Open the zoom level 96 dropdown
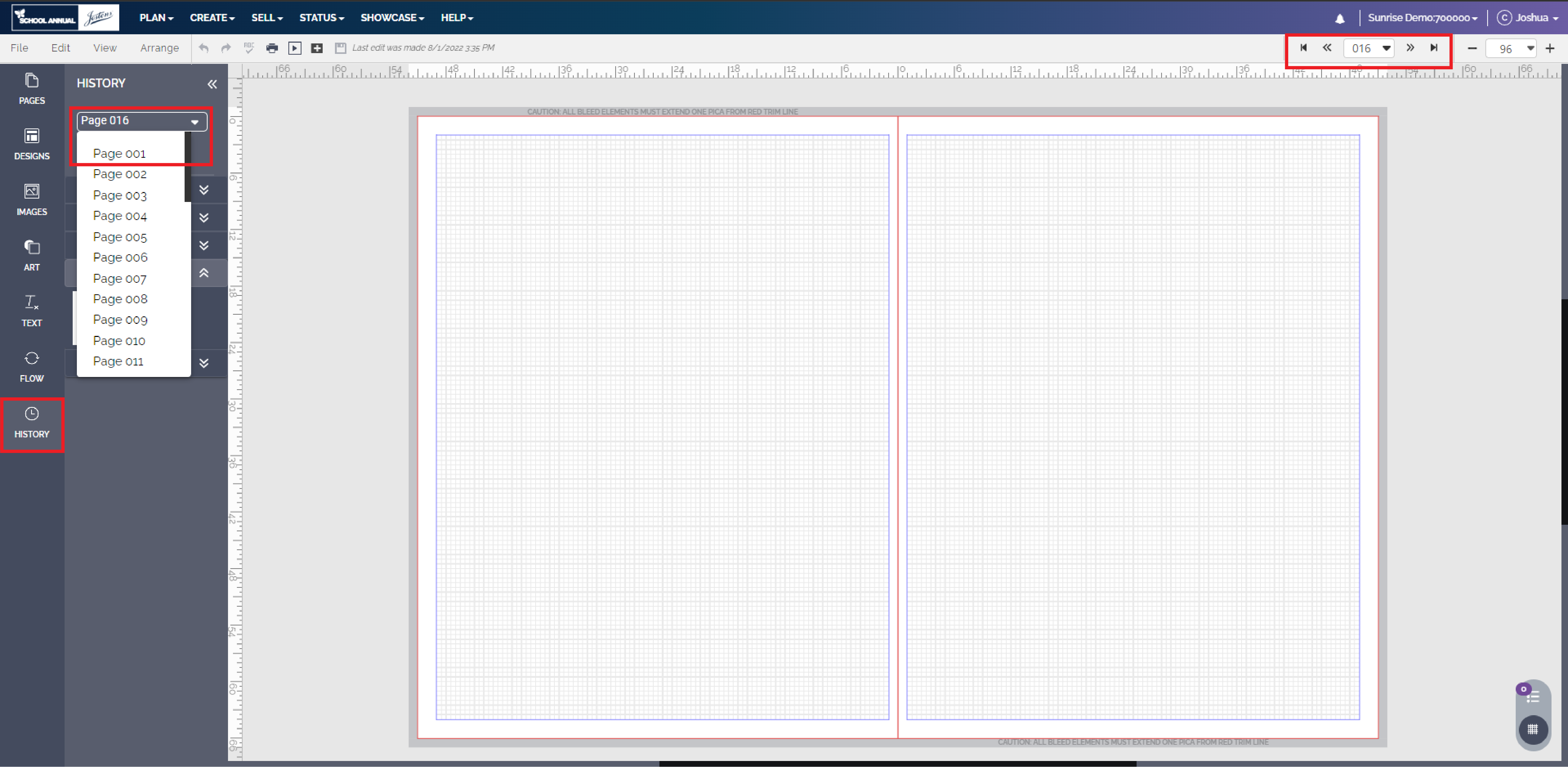This screenshot has width=1568, height=767. pos(1530,48)
